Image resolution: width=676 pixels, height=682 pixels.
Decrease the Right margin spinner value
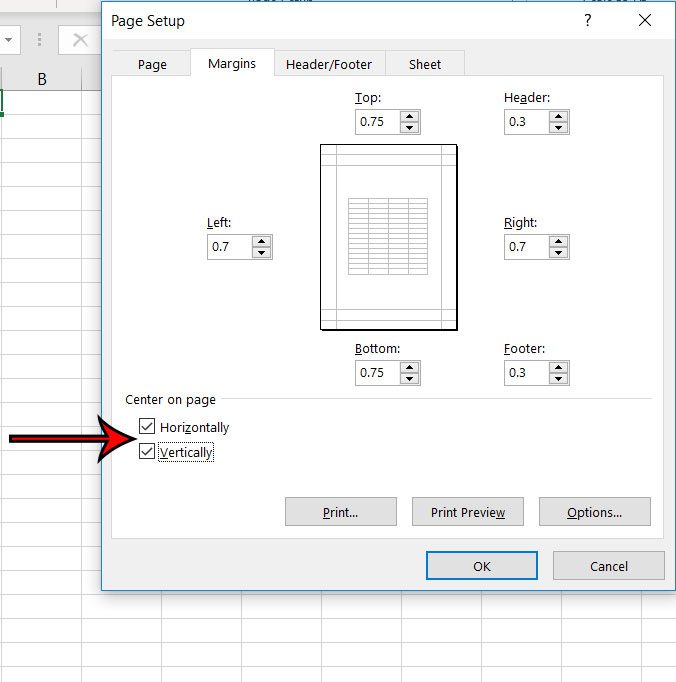coord(558,253)
